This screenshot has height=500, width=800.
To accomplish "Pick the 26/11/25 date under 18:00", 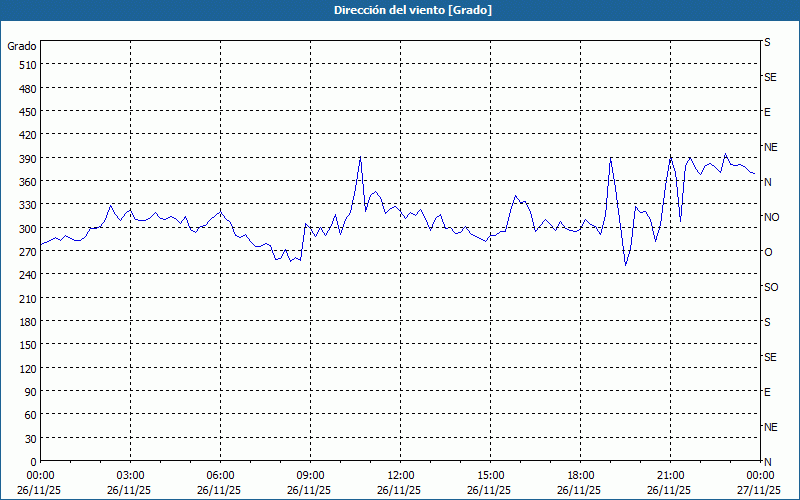I will pyautogui.click(x=579, y=490).
